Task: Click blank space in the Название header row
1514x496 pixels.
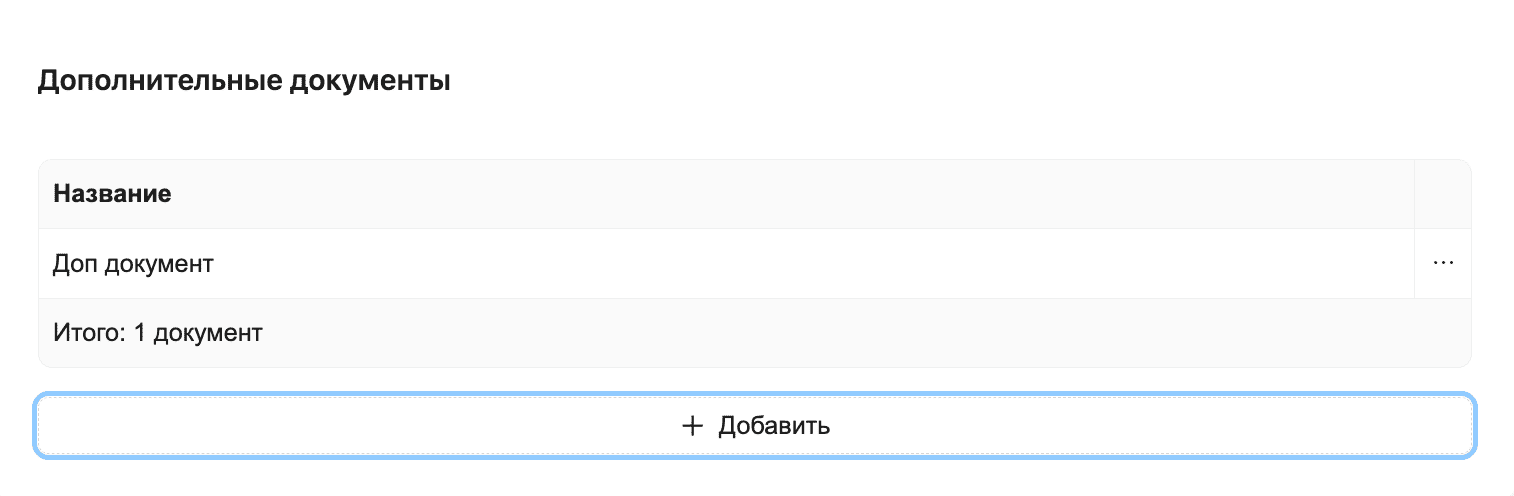Action: 800,194
